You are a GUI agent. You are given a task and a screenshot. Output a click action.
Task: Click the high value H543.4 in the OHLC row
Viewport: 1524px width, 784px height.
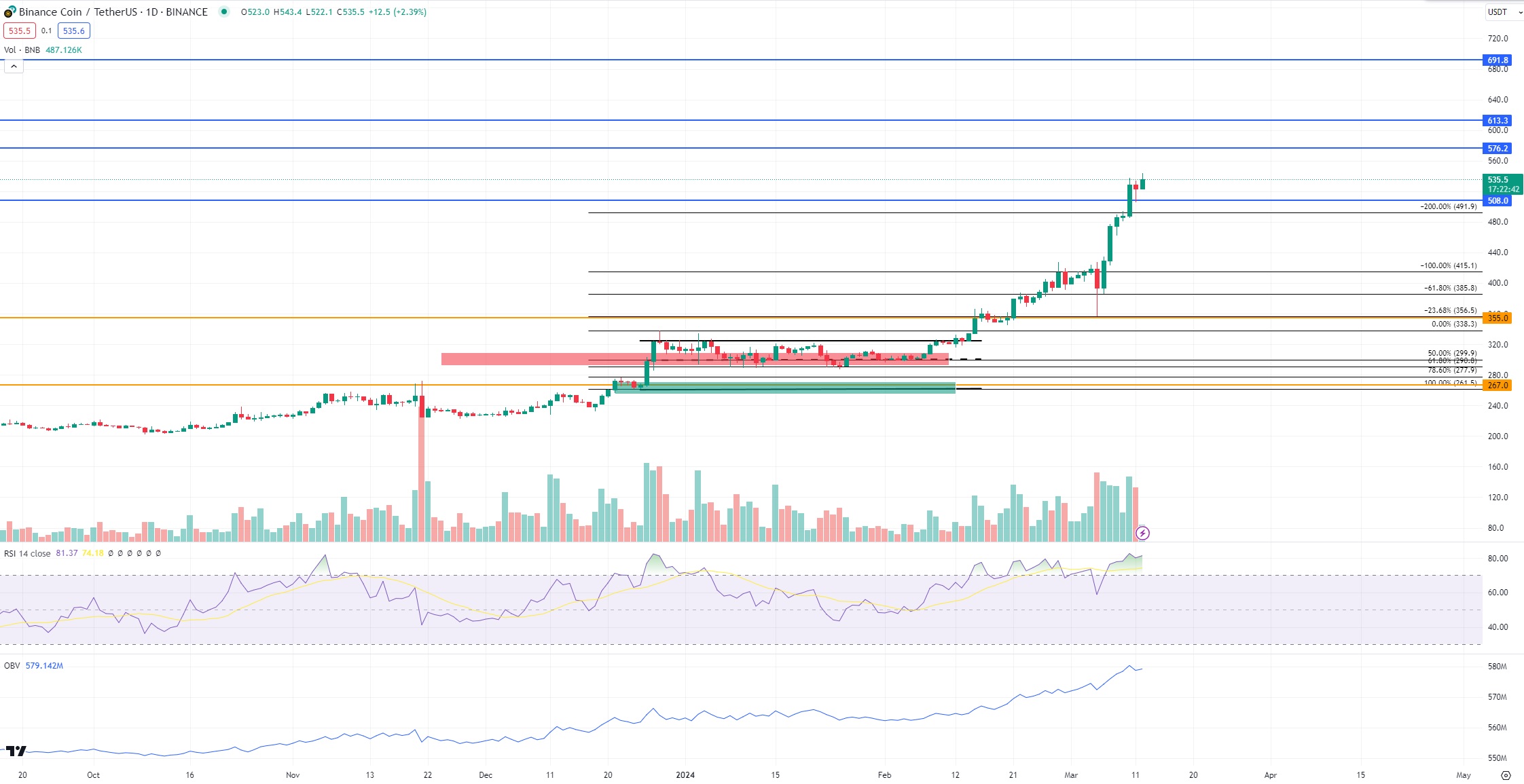(287, 12)
